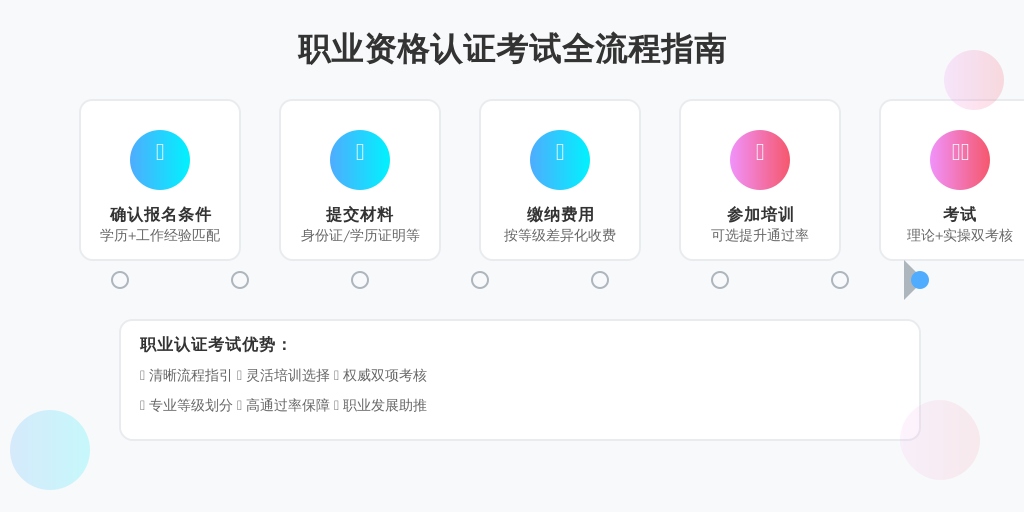Click the blue icon above 提交材料

(360, 160)
